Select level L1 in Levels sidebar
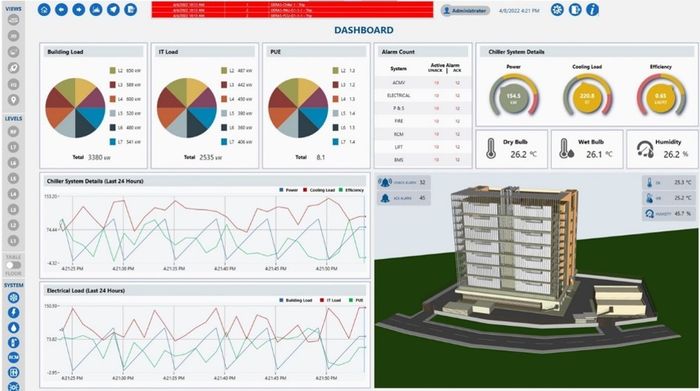The height and width of the screenshot is (391, 700). [x=13, y=241]
